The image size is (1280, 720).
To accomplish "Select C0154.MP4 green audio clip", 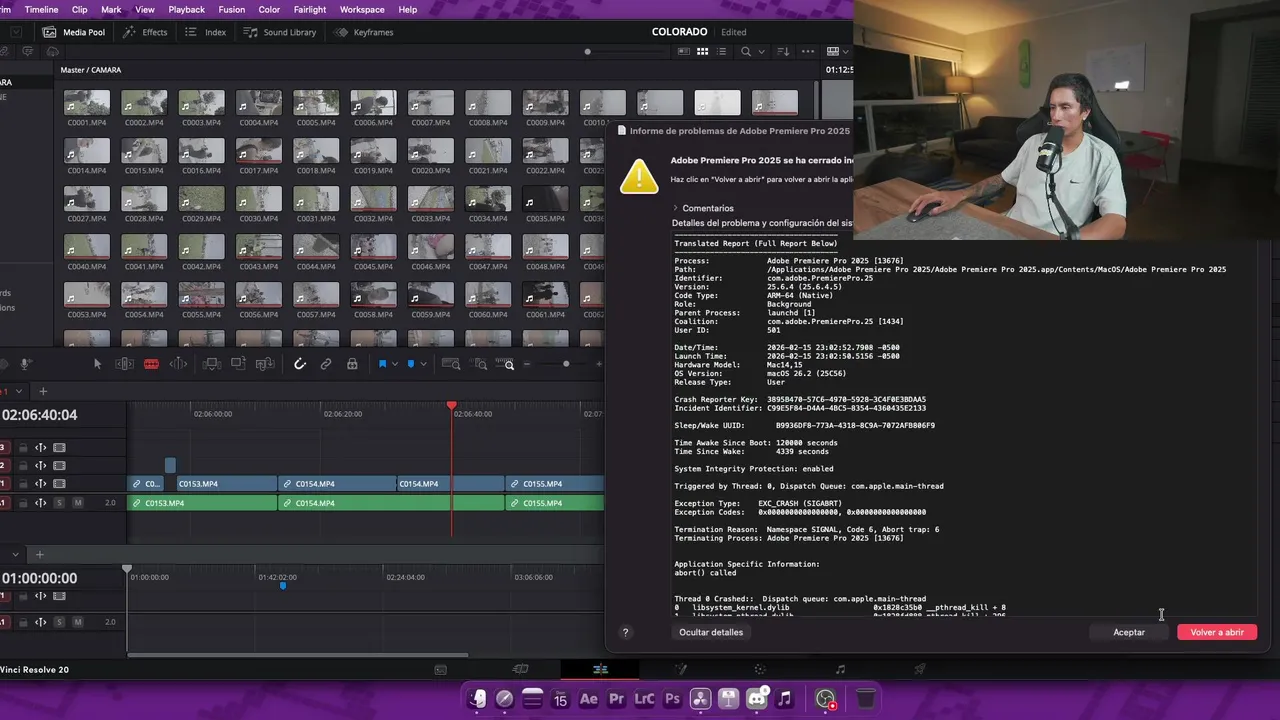I will click(x=391, y=503).
